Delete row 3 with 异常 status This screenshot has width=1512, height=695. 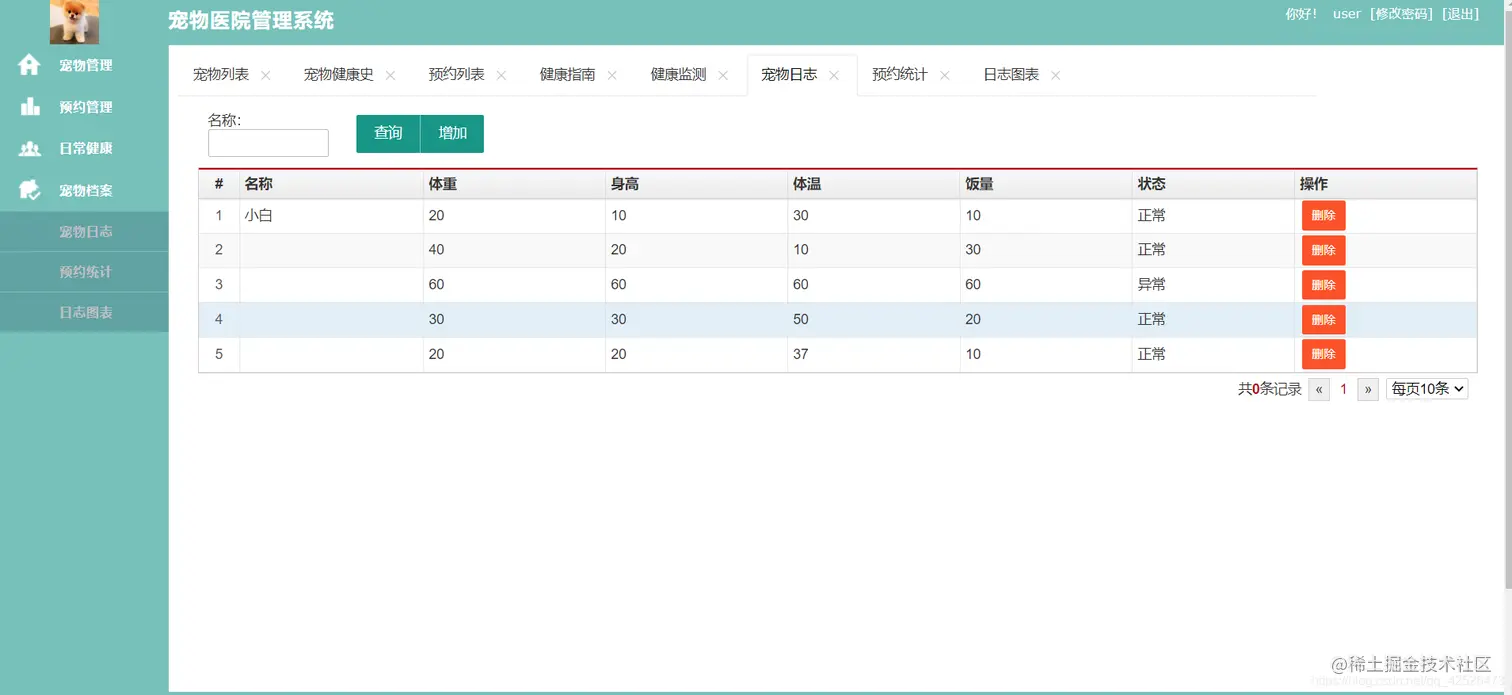[1323, 285]
